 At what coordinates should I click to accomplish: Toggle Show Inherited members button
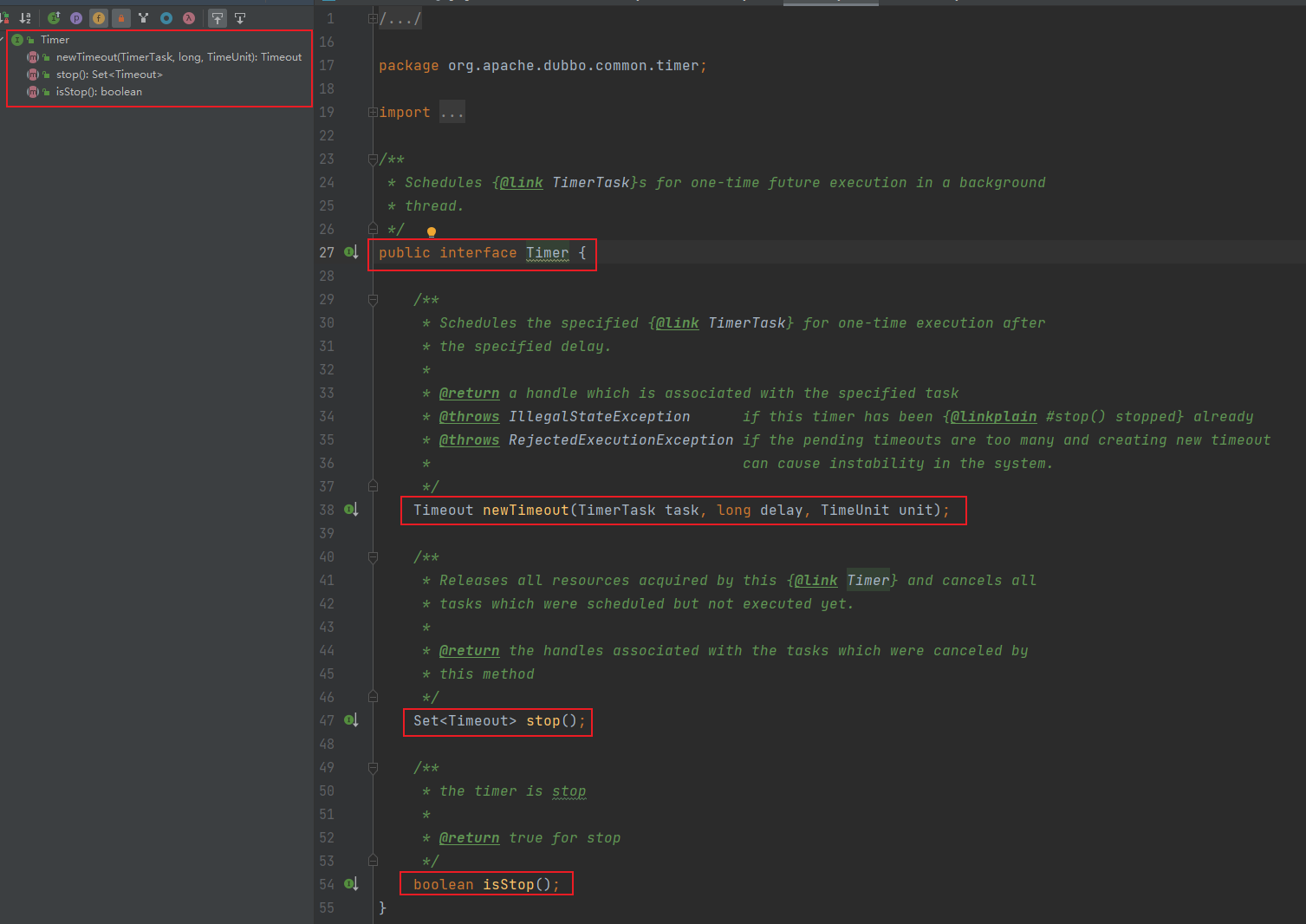pyautogui.click(x=54, y=17)
